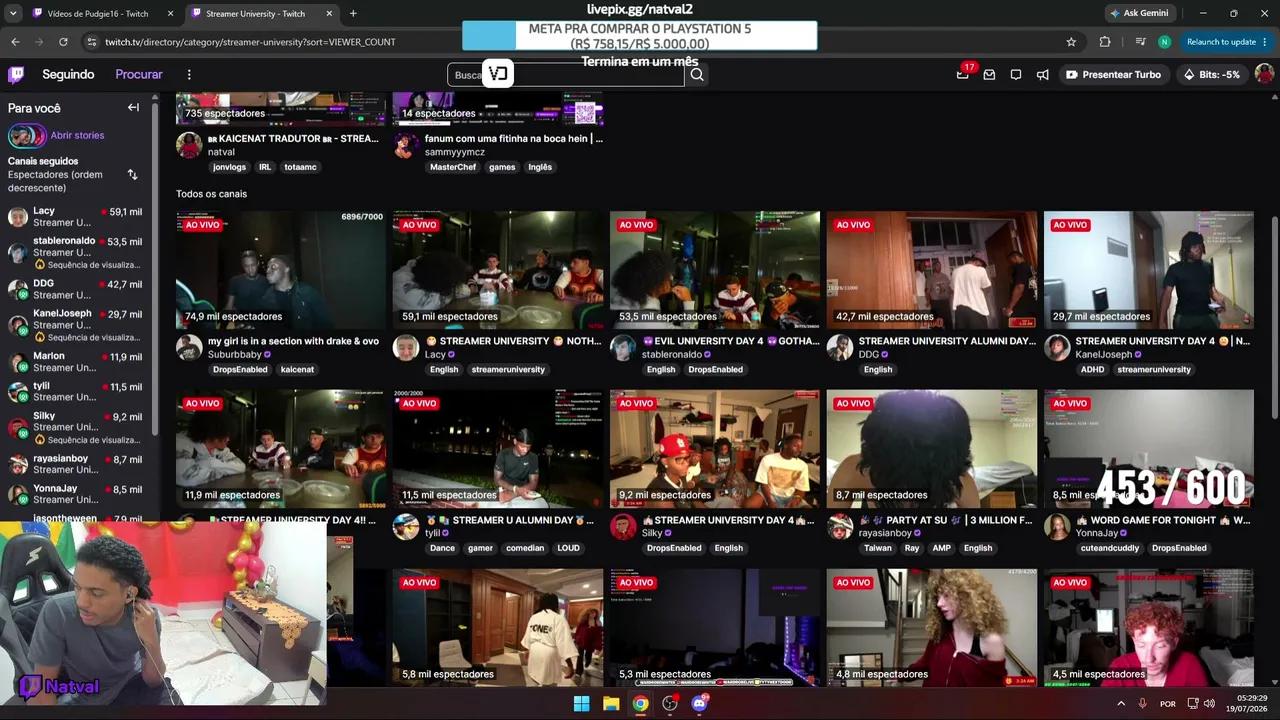Image resolution: width=1280 pixels, height=720 pixels.
Task: Go back with browser back arrow
Action: coord(15,42)
